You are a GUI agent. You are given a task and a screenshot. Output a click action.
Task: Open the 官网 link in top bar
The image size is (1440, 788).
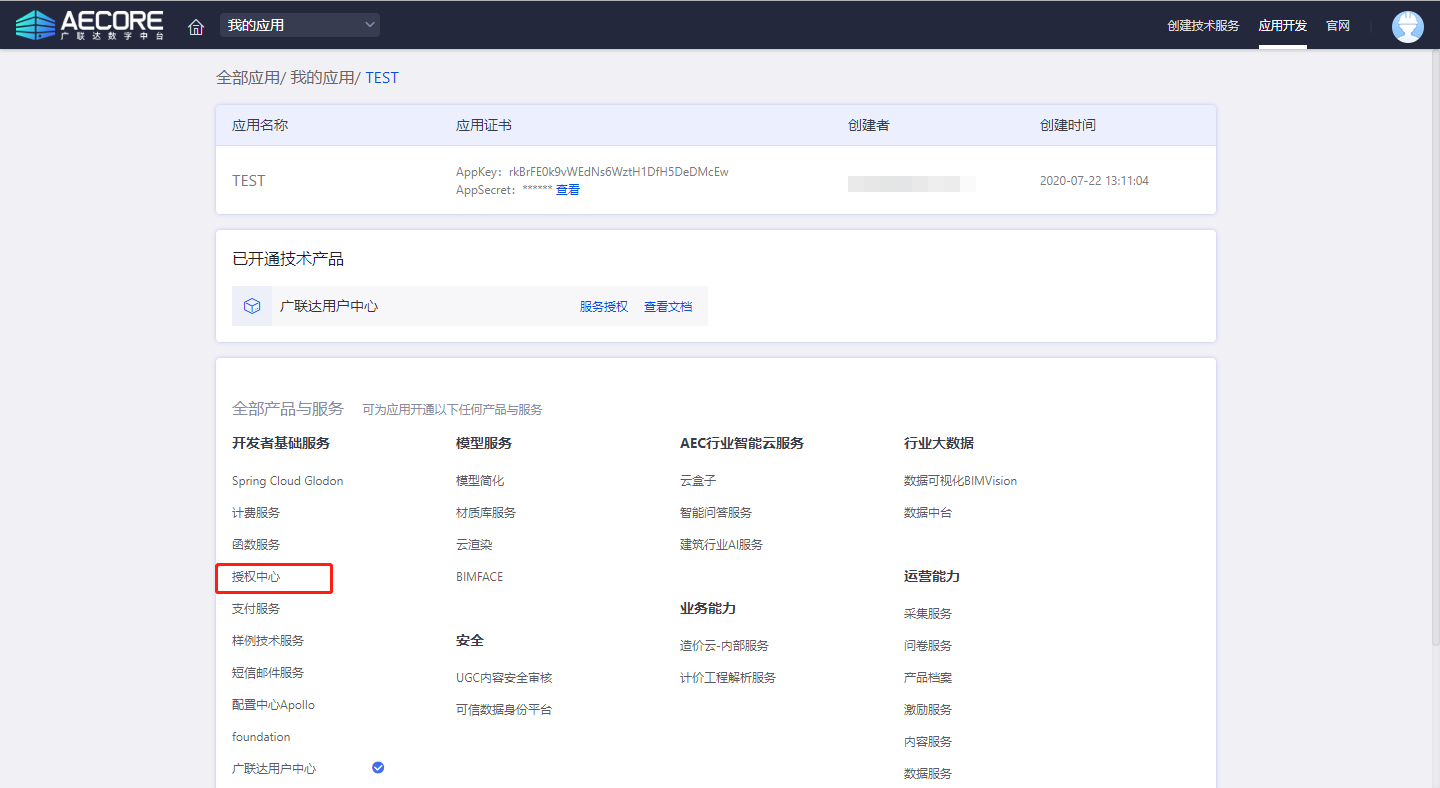click(x=1337, y=26)
